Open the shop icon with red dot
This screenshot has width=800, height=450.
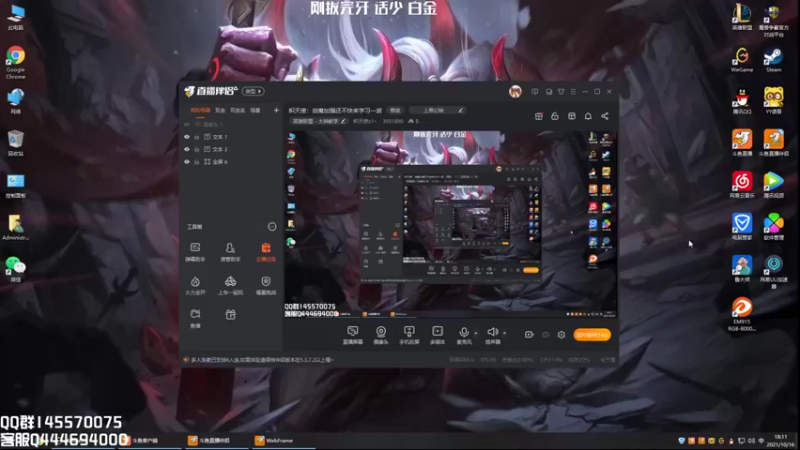tap(539, 116)
